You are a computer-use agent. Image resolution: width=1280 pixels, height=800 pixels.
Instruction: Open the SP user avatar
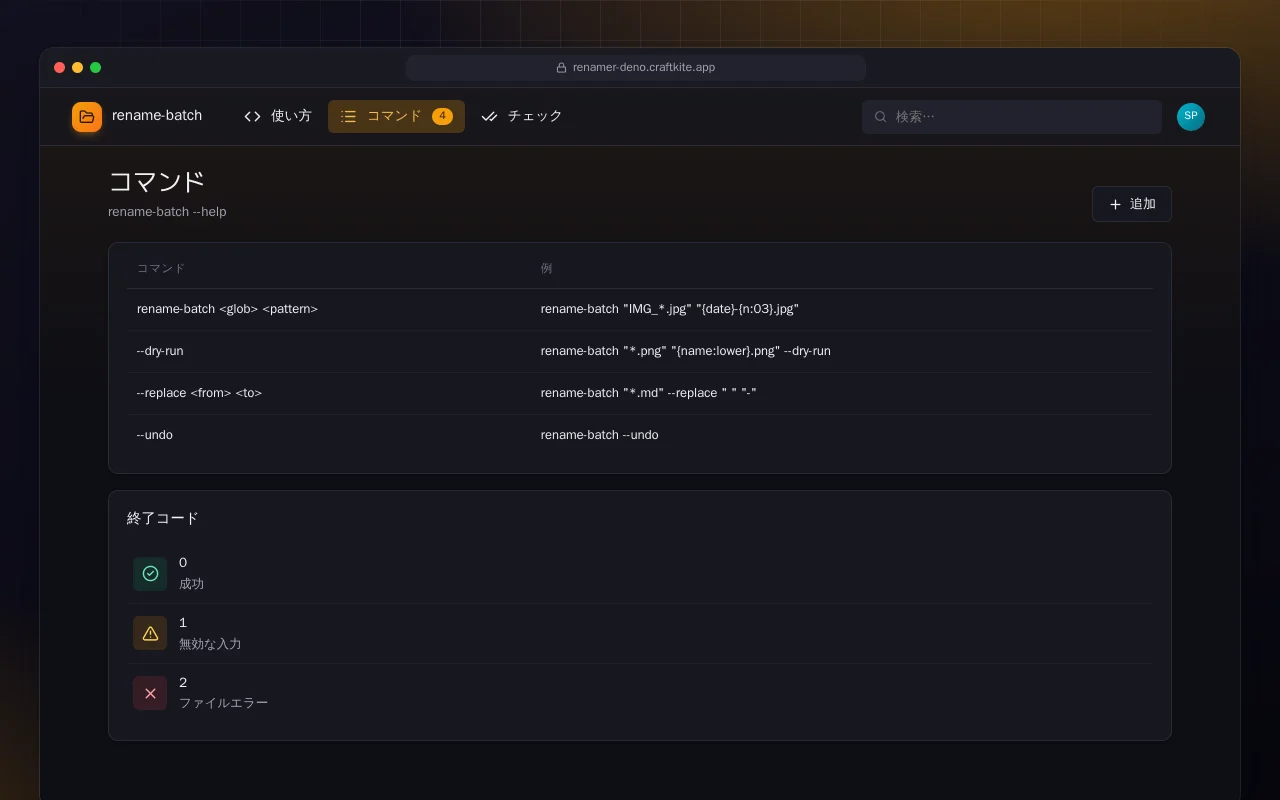[x=1191, y=117]
